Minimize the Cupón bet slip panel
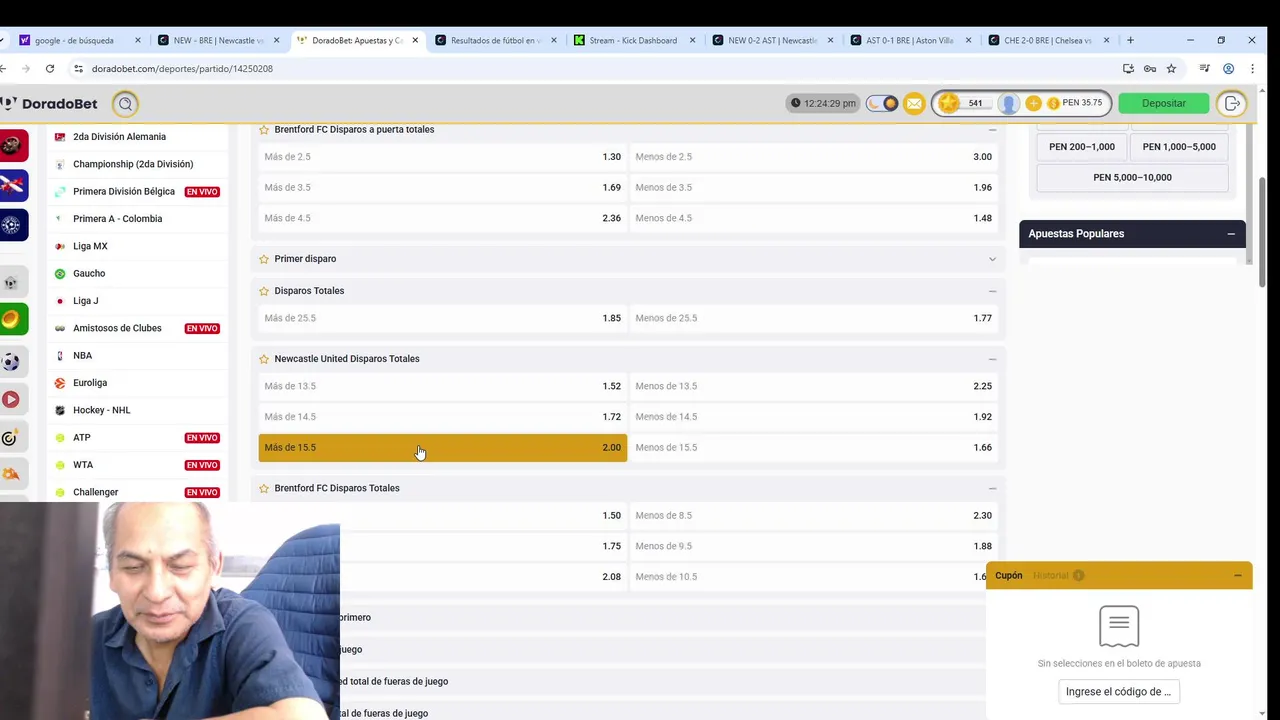Viewport: 1280px width, 720px height. [x=1237, y=576]
